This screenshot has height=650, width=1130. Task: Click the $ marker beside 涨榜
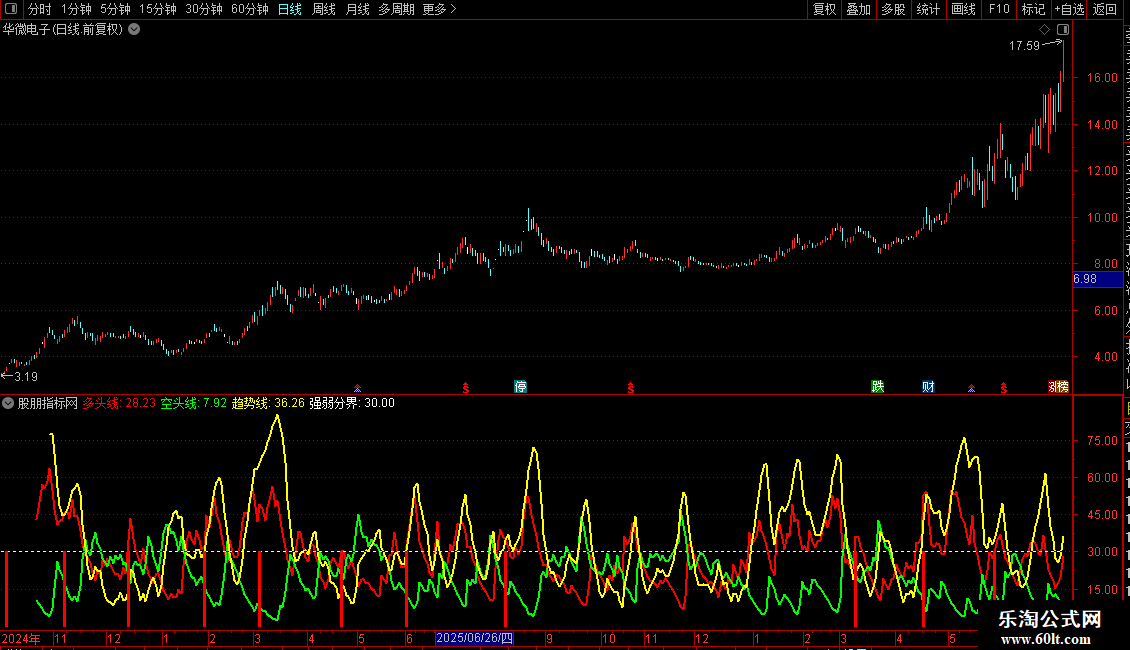[1003, 388]
